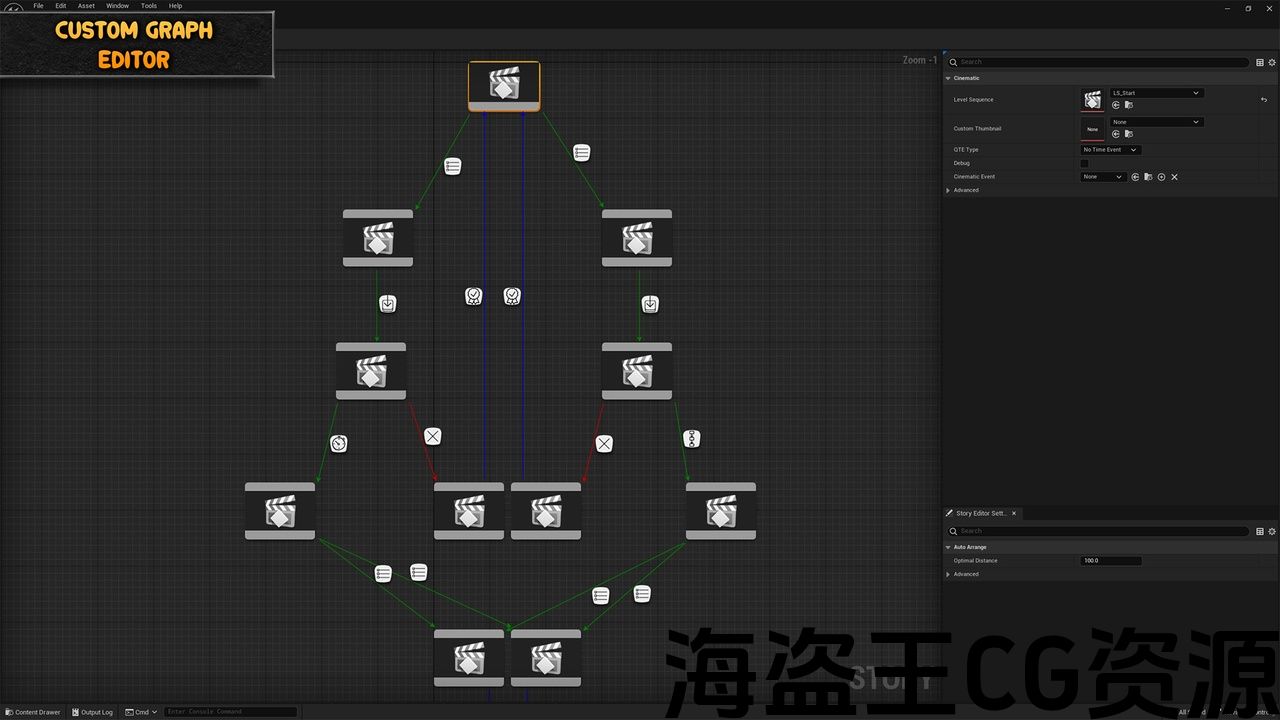Select the highlighted top cinematic node
Viewport: 1280px width, 720px height.
click(504, 86)
